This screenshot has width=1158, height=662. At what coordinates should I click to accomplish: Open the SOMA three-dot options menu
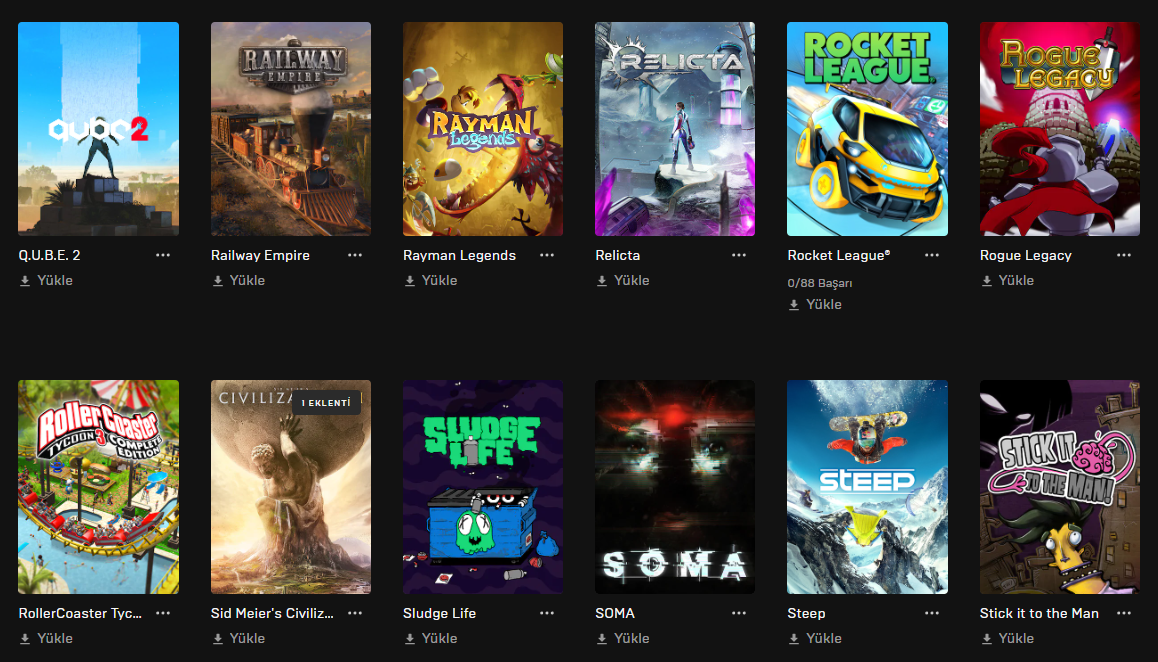pos(739,613)
